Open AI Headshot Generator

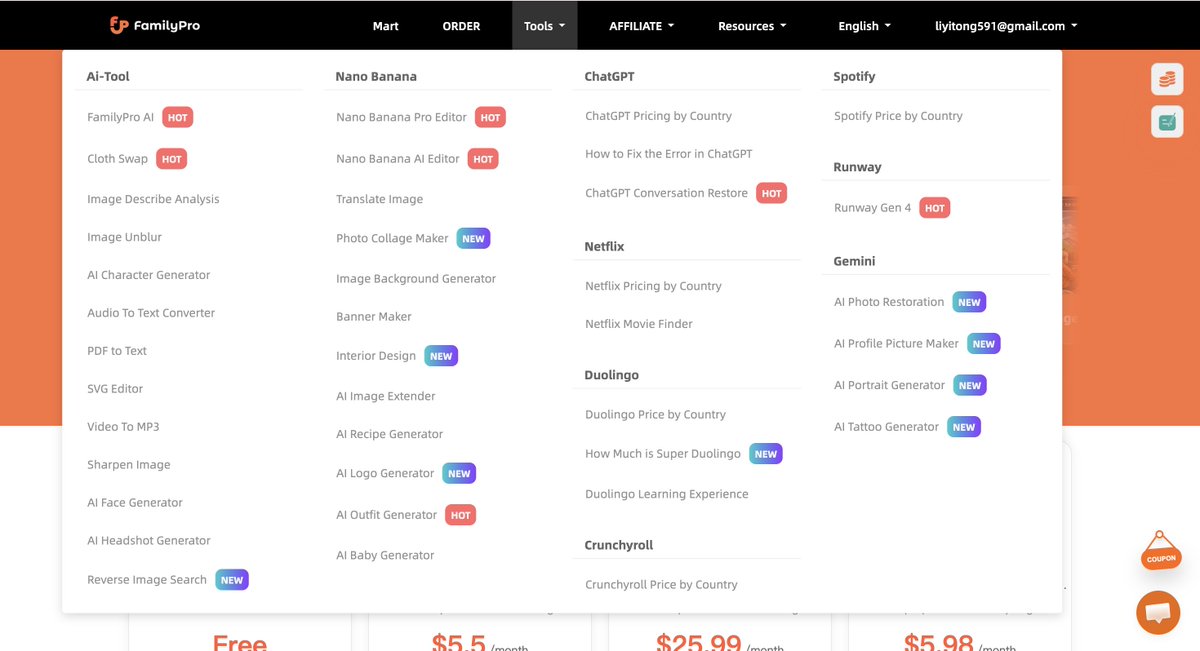(x=149, y=541)
